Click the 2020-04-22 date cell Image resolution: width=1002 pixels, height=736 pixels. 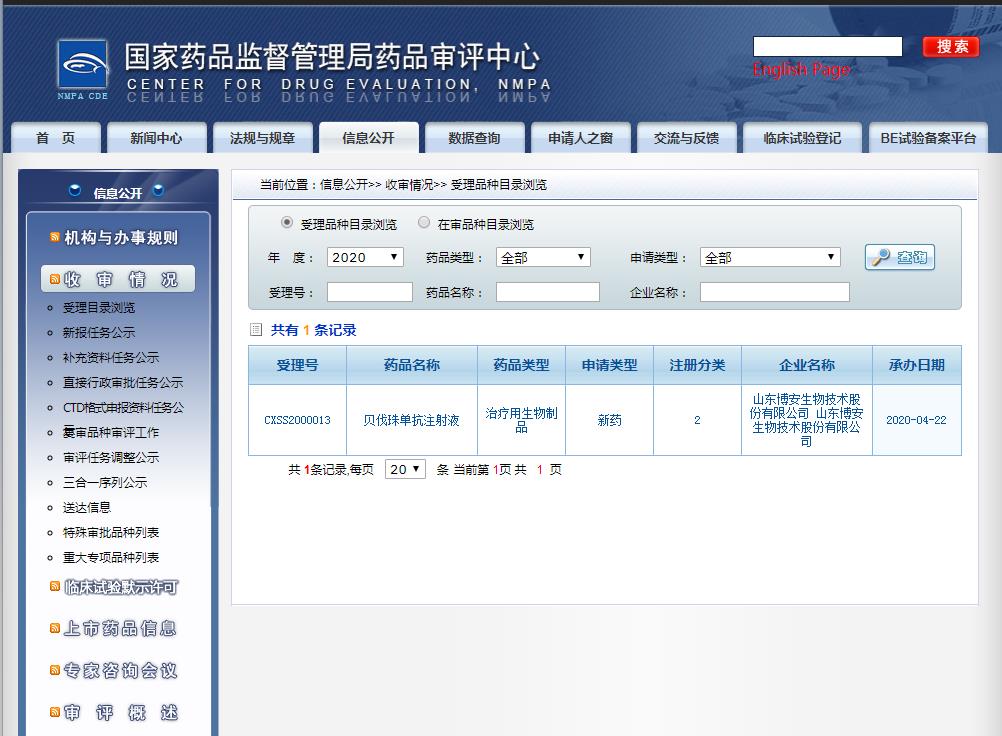[x=916, y=420]
